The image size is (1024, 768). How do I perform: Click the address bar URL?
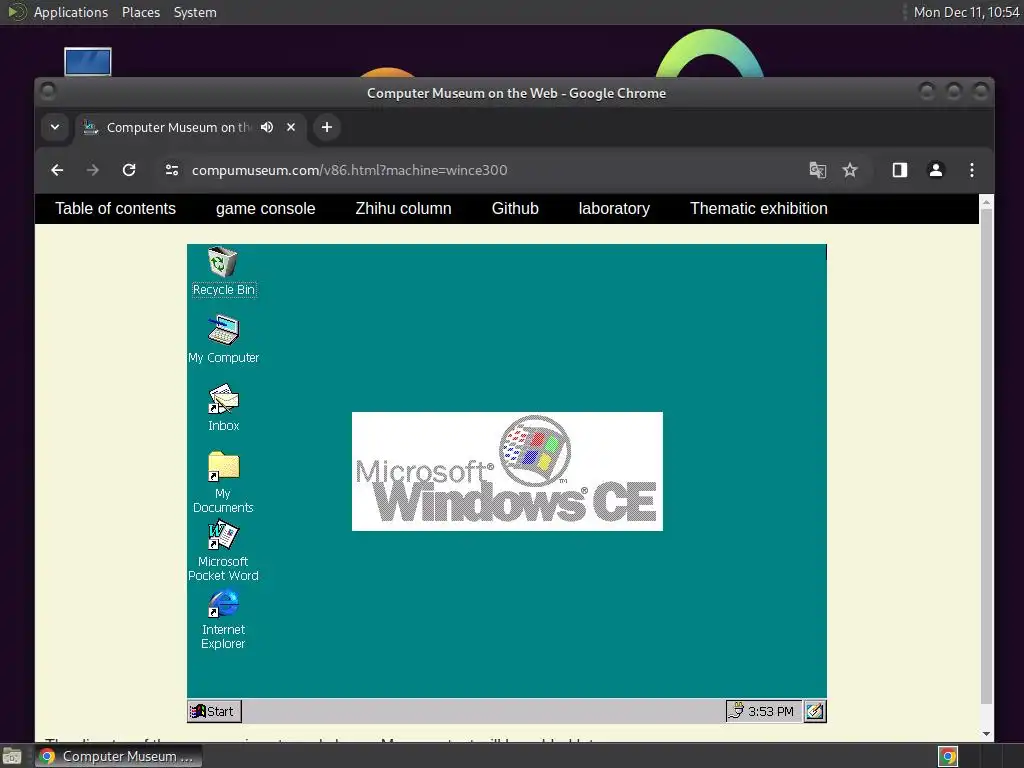click(349, 170)
